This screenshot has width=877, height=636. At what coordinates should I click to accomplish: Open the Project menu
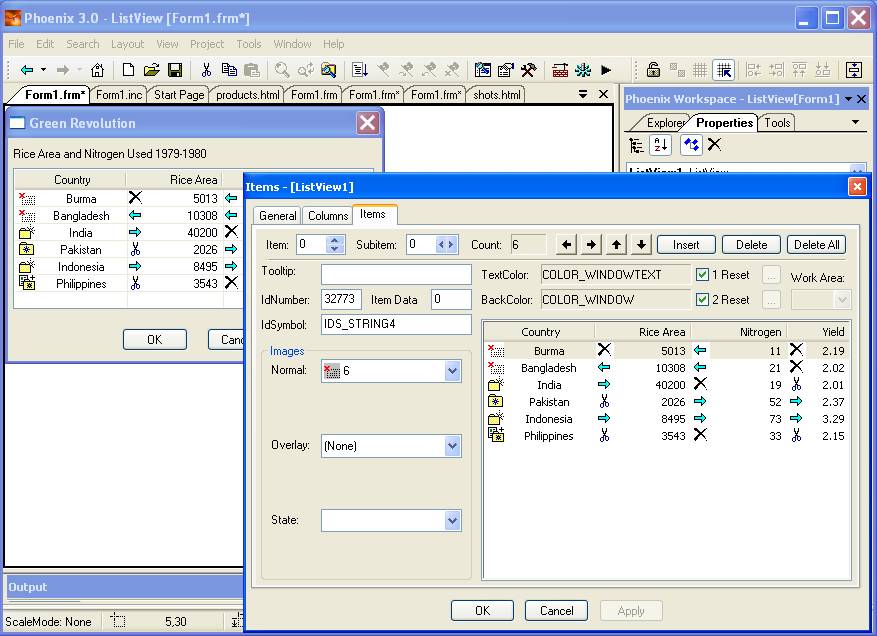[x=207, y=44]
